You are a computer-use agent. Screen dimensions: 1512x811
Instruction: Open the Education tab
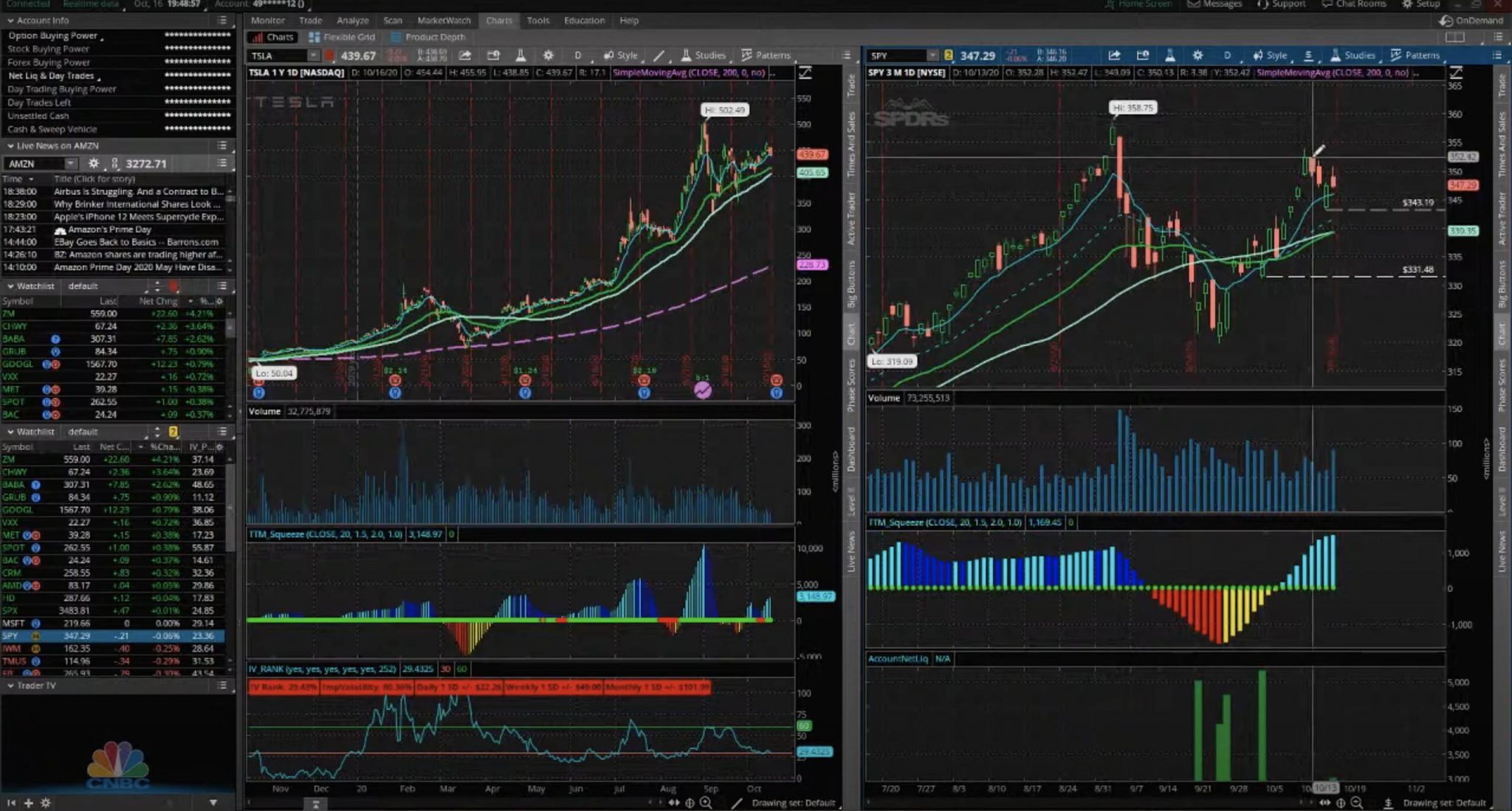point(584,21)
